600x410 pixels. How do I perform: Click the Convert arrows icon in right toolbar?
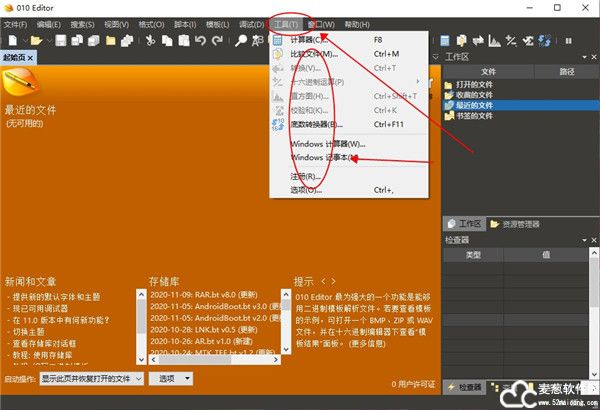coord(478,41)
